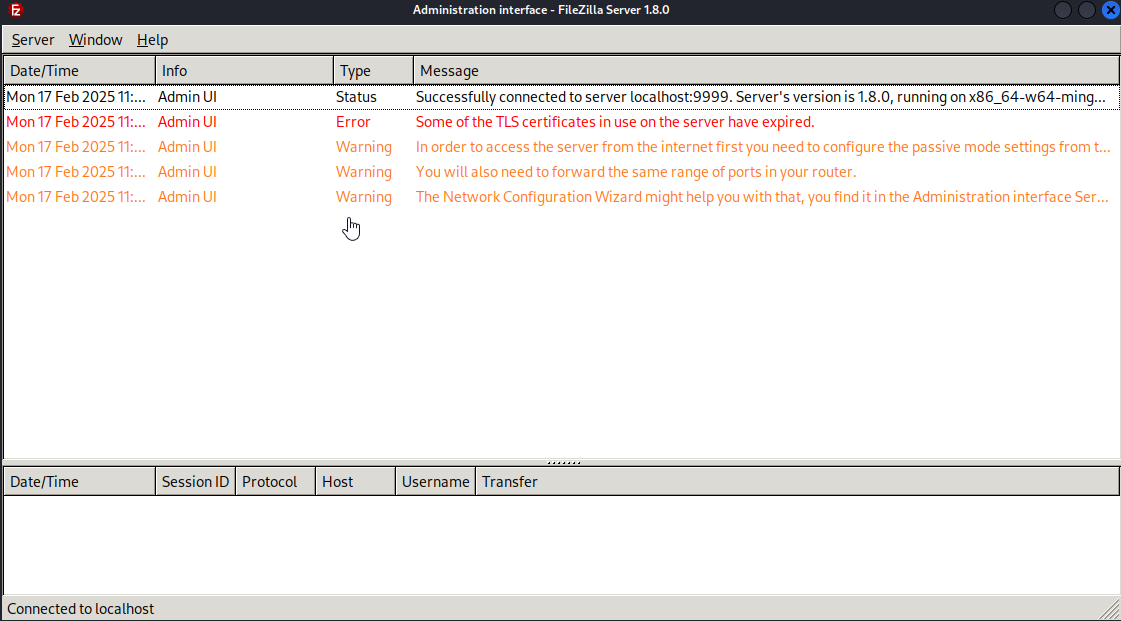Select the Network Configuration Wizard warning row
Screen dimensions: 1121x621
[x=561, y=197]
